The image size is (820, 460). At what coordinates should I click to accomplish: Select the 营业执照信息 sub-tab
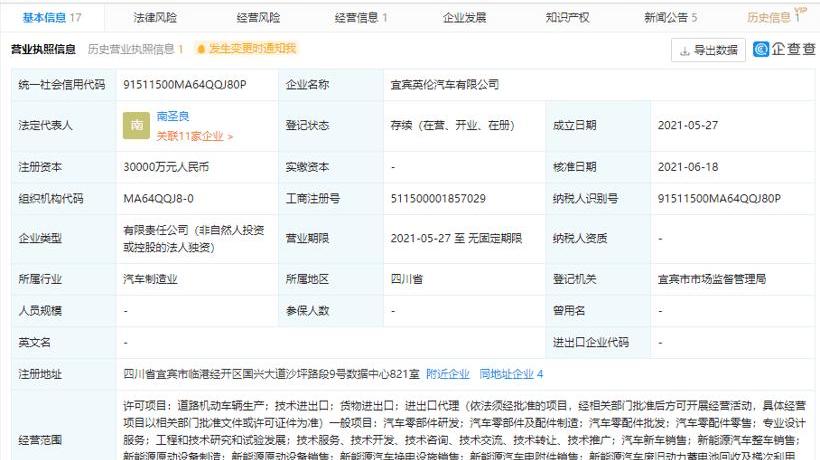click(x=43, y=49)
